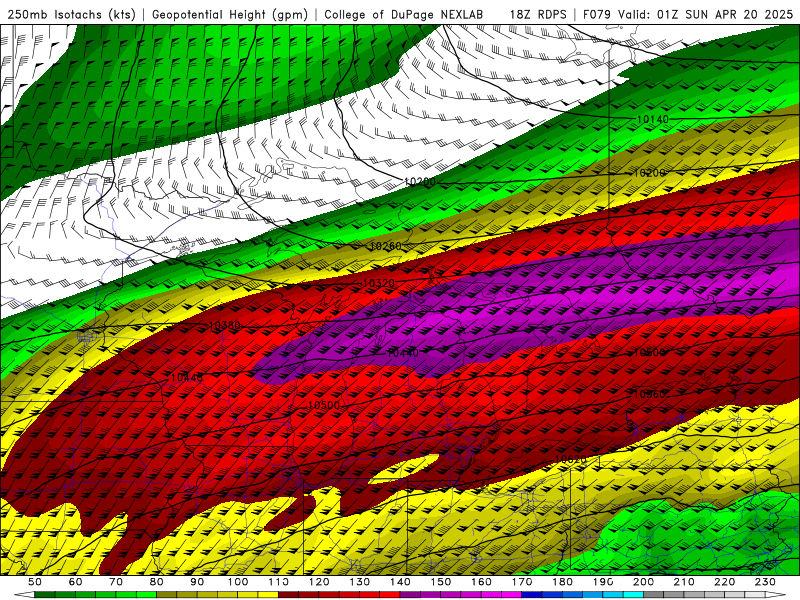Image resolution: width=800 pixels, height=600 pixels.
Task: Click the '190' value on the color scale
Action: coord(603,582)
